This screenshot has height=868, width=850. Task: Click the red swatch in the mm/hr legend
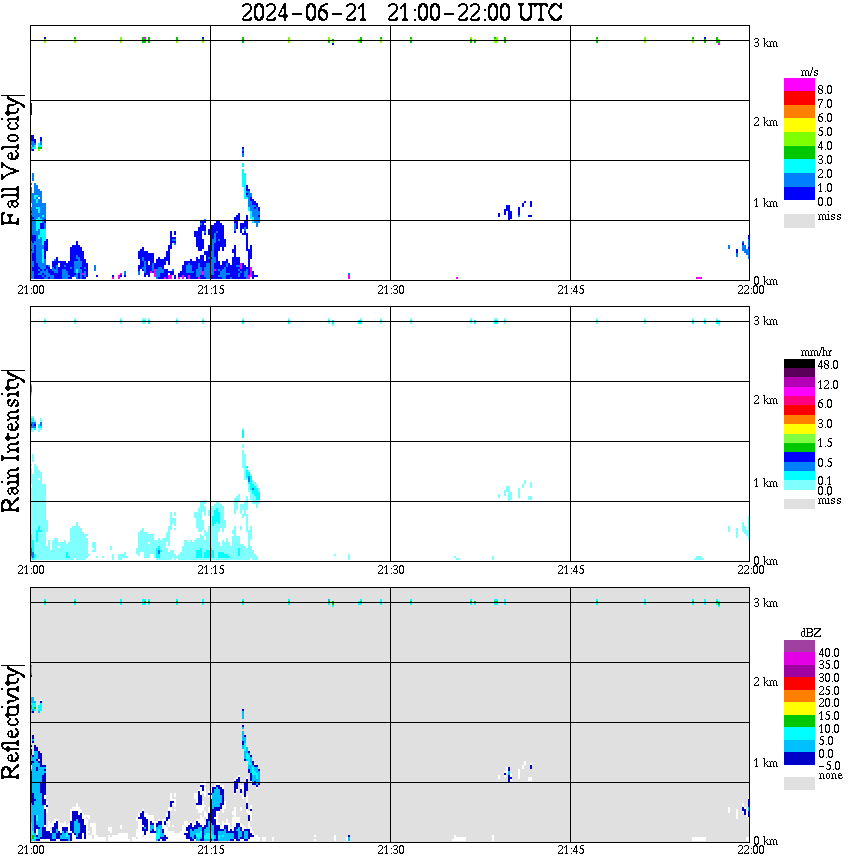799,410
